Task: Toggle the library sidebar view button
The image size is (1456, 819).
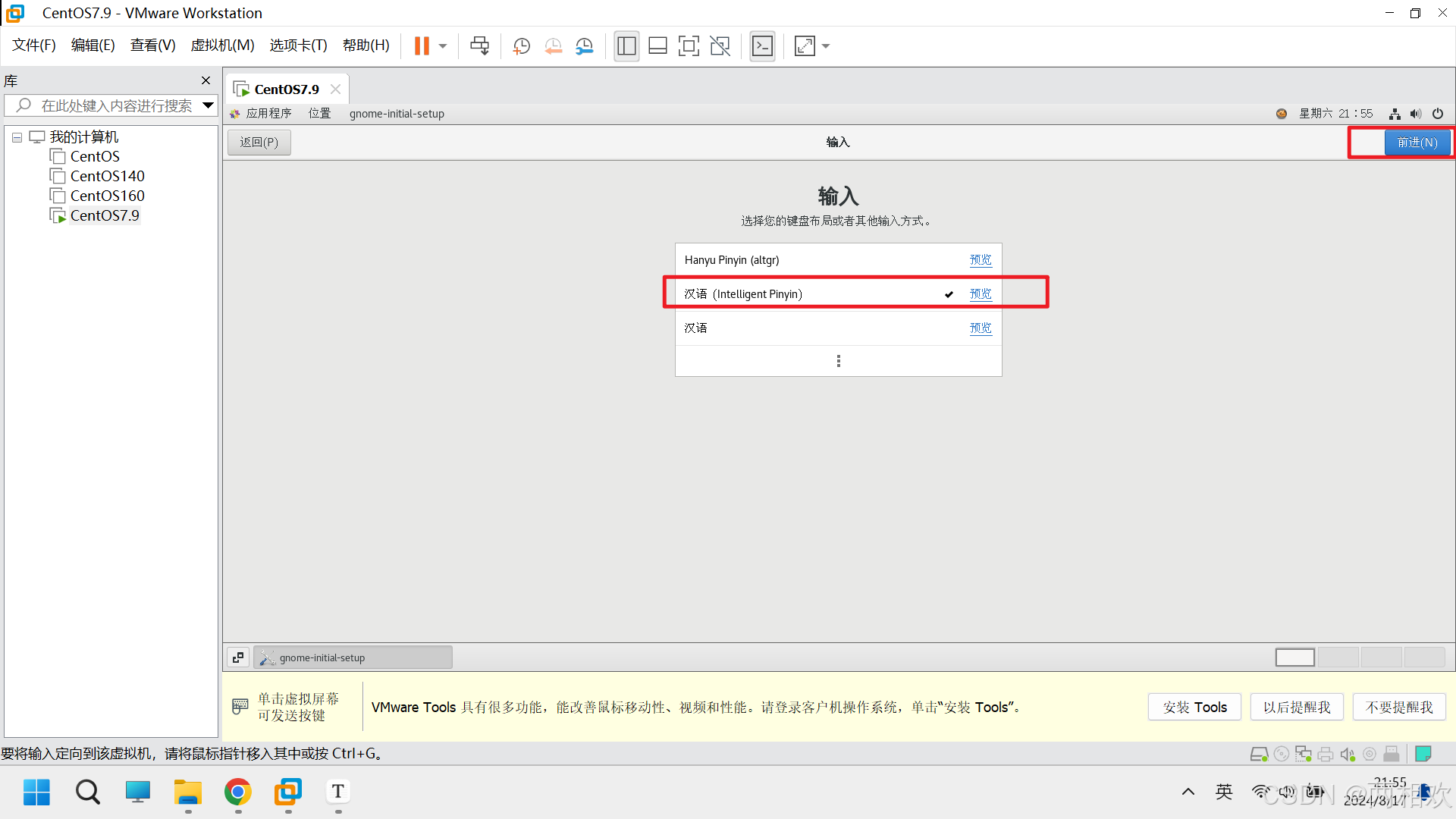Action: [626, 46]
